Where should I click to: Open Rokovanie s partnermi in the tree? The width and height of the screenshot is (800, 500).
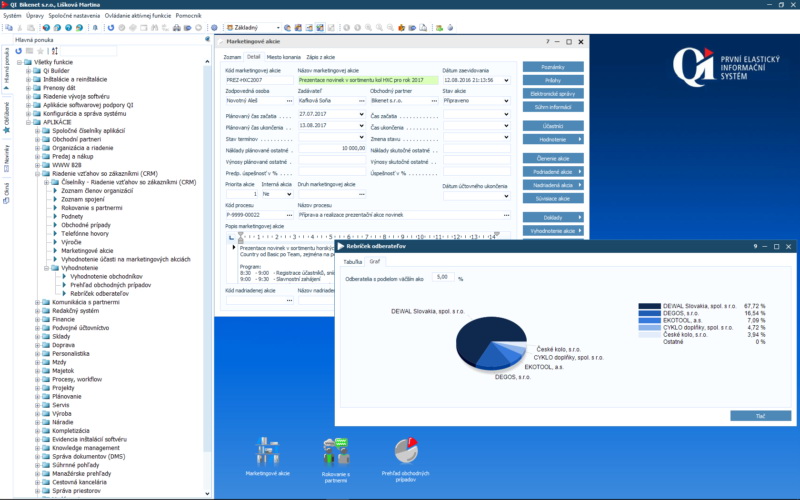click(92, 208)
